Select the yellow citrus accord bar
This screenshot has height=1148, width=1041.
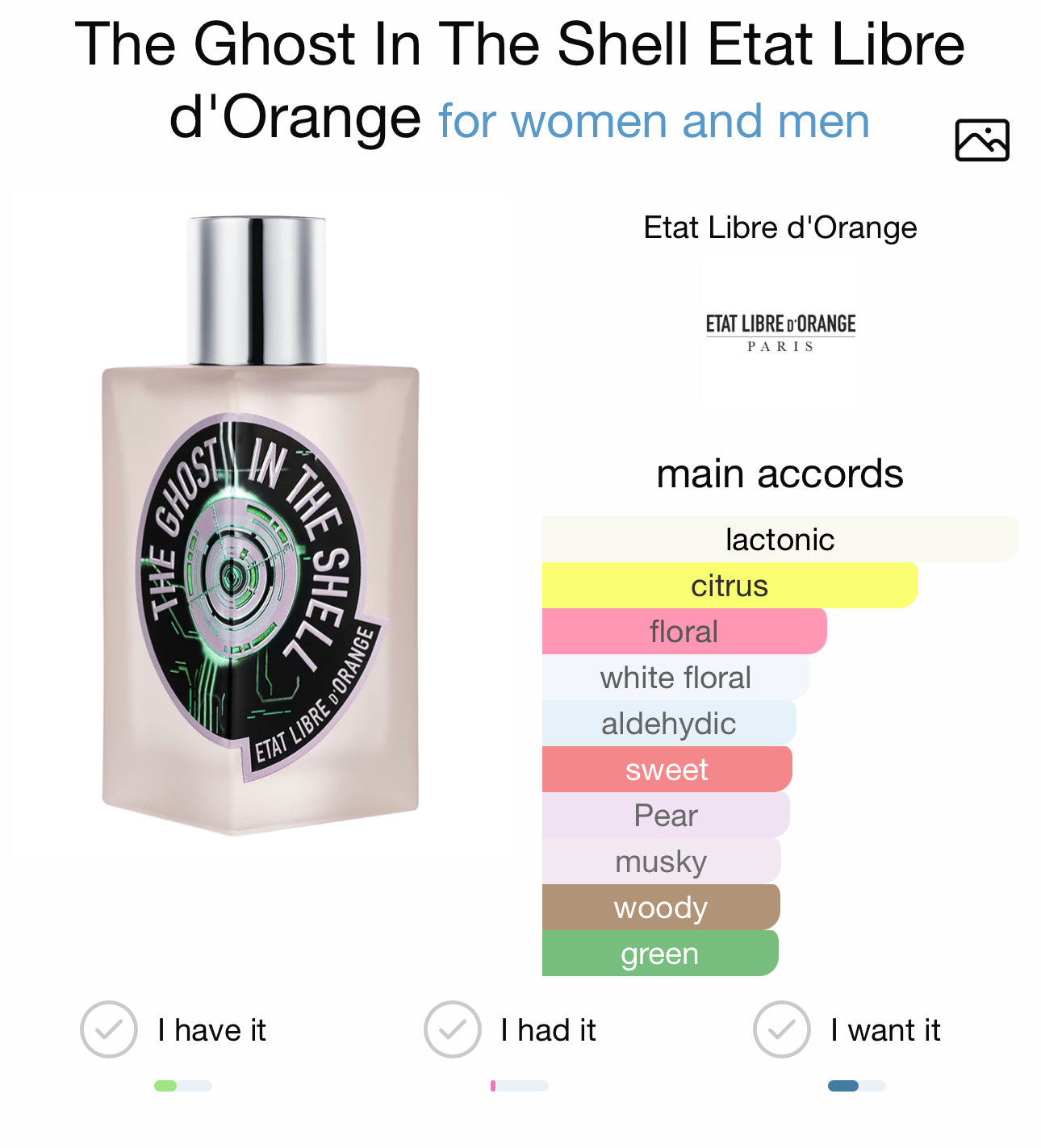pyautogui.click(x=730, y=585)
